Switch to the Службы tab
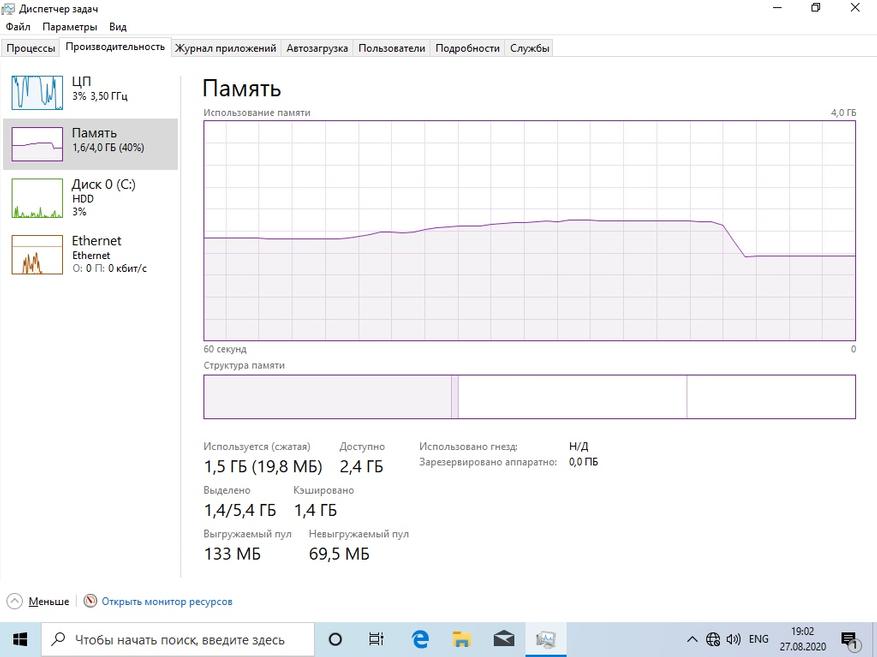Image resolution: width=877 pixels, height=657 pixels. [x=529, y=48]
